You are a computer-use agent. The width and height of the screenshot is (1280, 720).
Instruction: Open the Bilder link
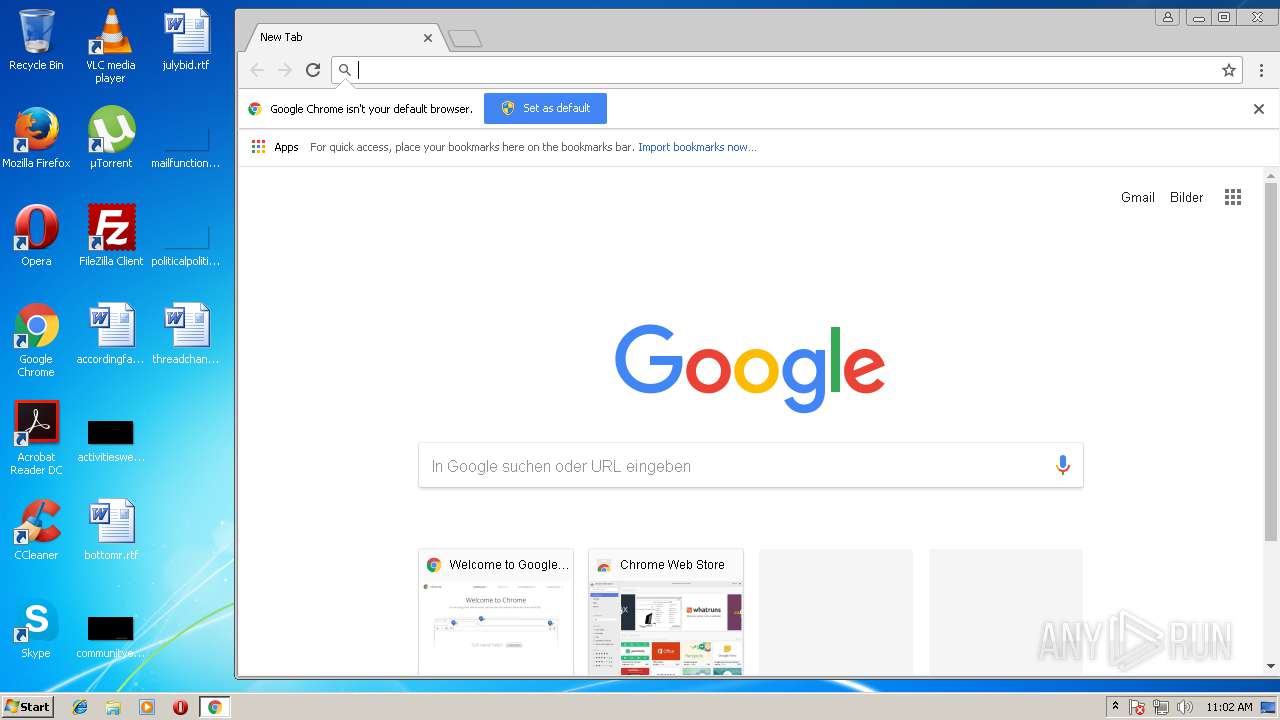(1187, 197)
